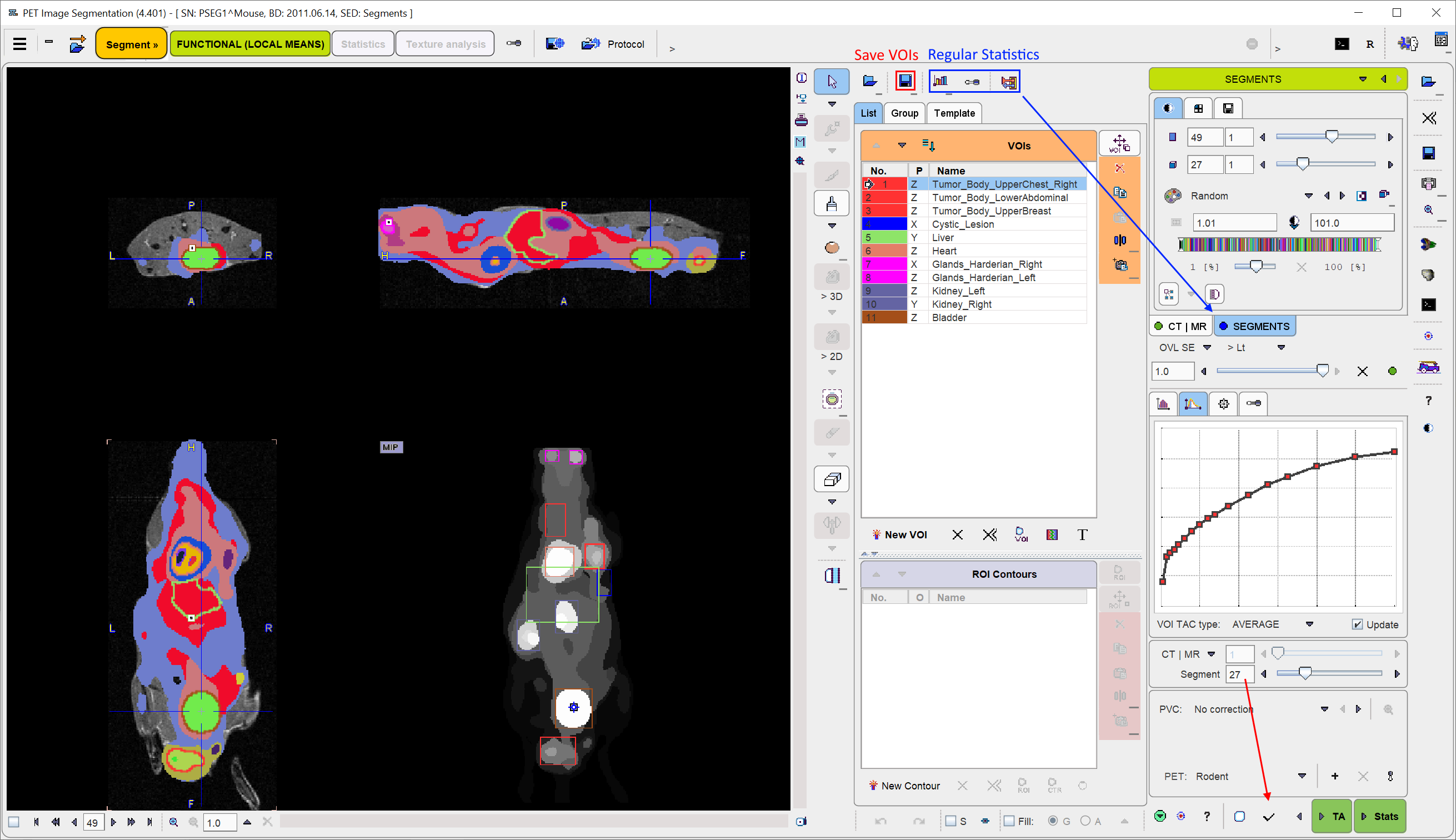Click the Segment number input field
This screenshot has height=840, width=1456.
click(1239, 674)
